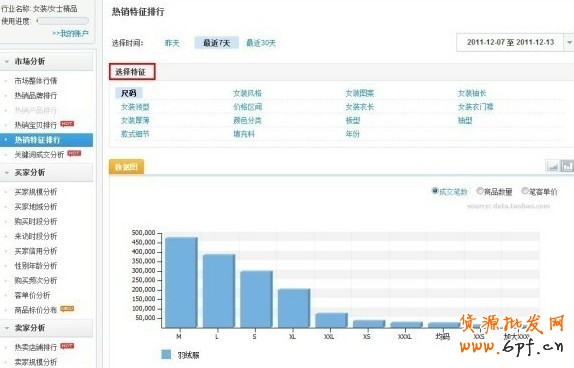Open 卖家规模分析 in the sidebar
574x368 pixels.
(36, 362)
